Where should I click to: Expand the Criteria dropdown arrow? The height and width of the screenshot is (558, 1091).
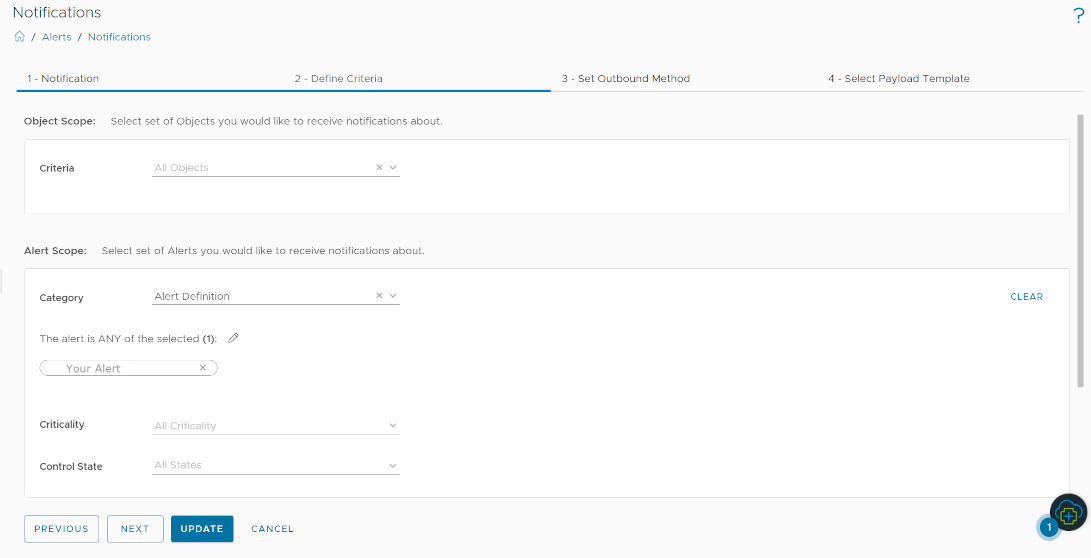[393, 168]
